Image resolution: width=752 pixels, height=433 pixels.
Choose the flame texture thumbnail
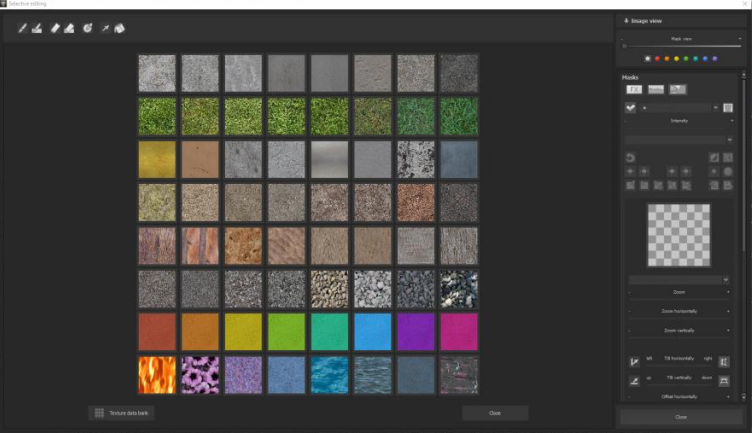point(157,375)
